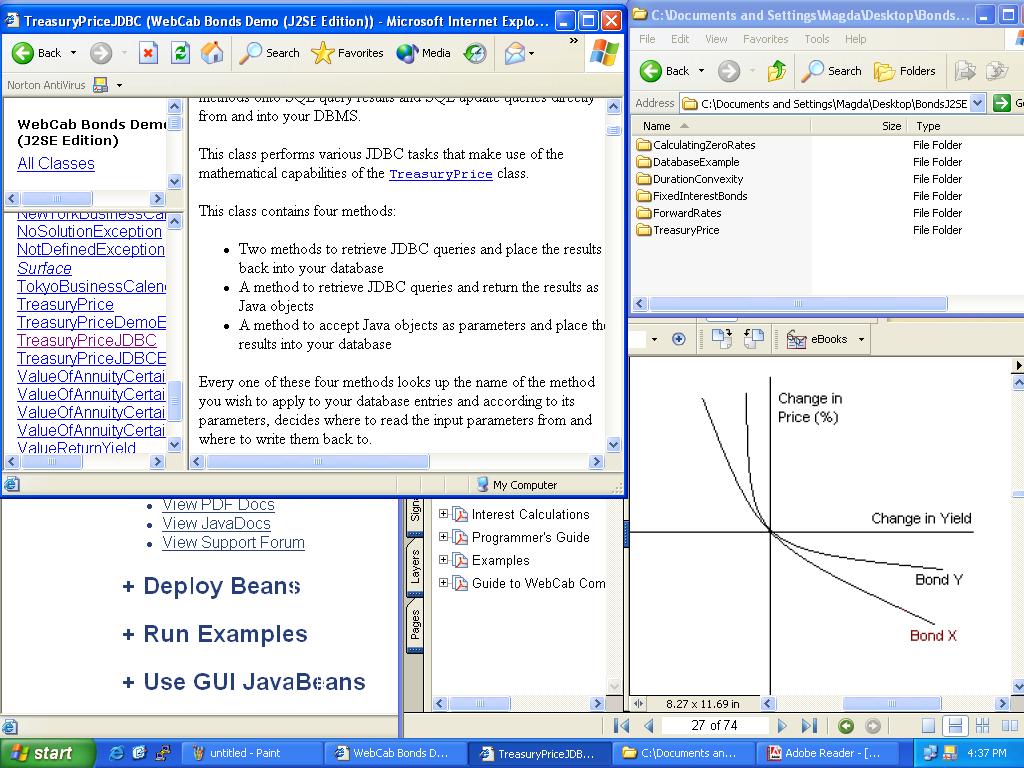Viewport: 1024px width, 768px height.
Task: Show the Folders pane in Explorer
Action: [x=904, y=71]
